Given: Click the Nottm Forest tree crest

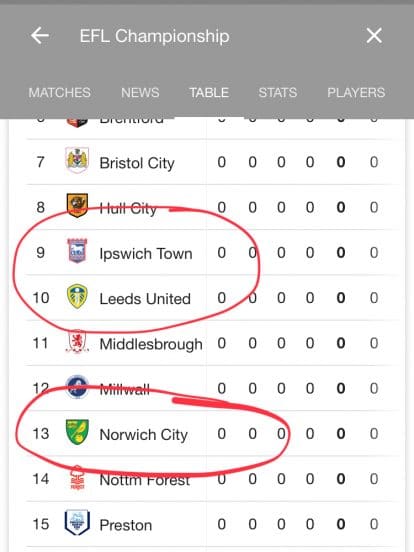Looking at the screenshot, I should coord(77,478).
